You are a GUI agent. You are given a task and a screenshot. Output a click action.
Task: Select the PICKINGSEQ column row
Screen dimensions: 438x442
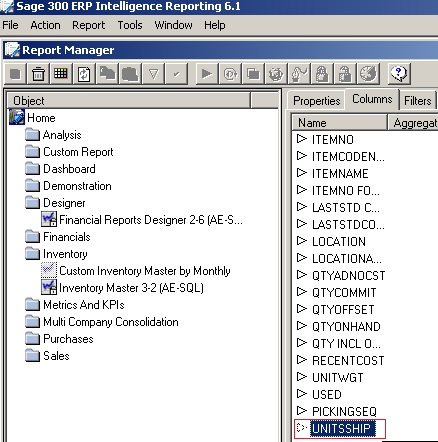tap(344, 411)
